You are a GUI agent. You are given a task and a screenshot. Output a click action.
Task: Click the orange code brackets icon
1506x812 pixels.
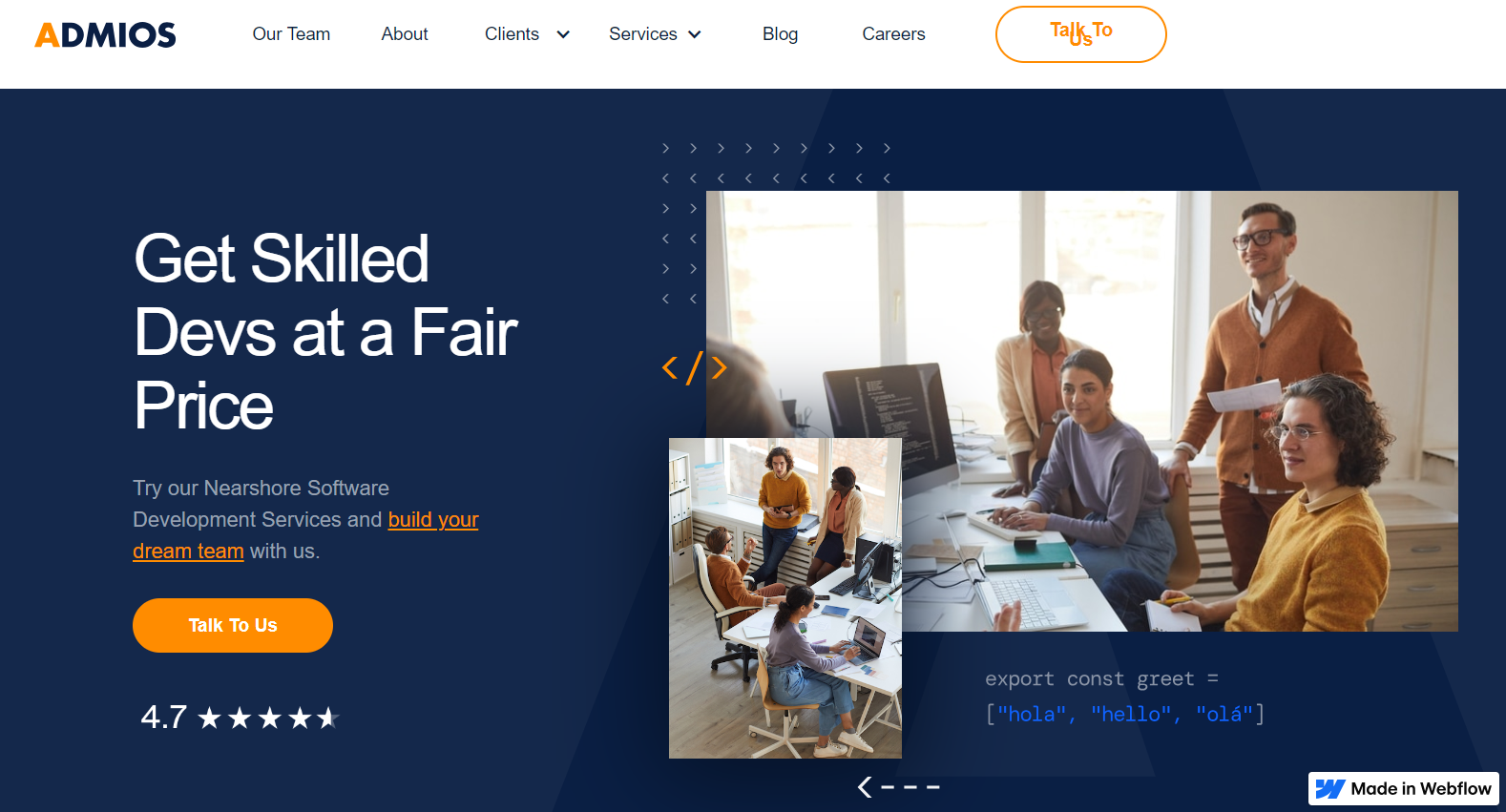pos(695,367)
